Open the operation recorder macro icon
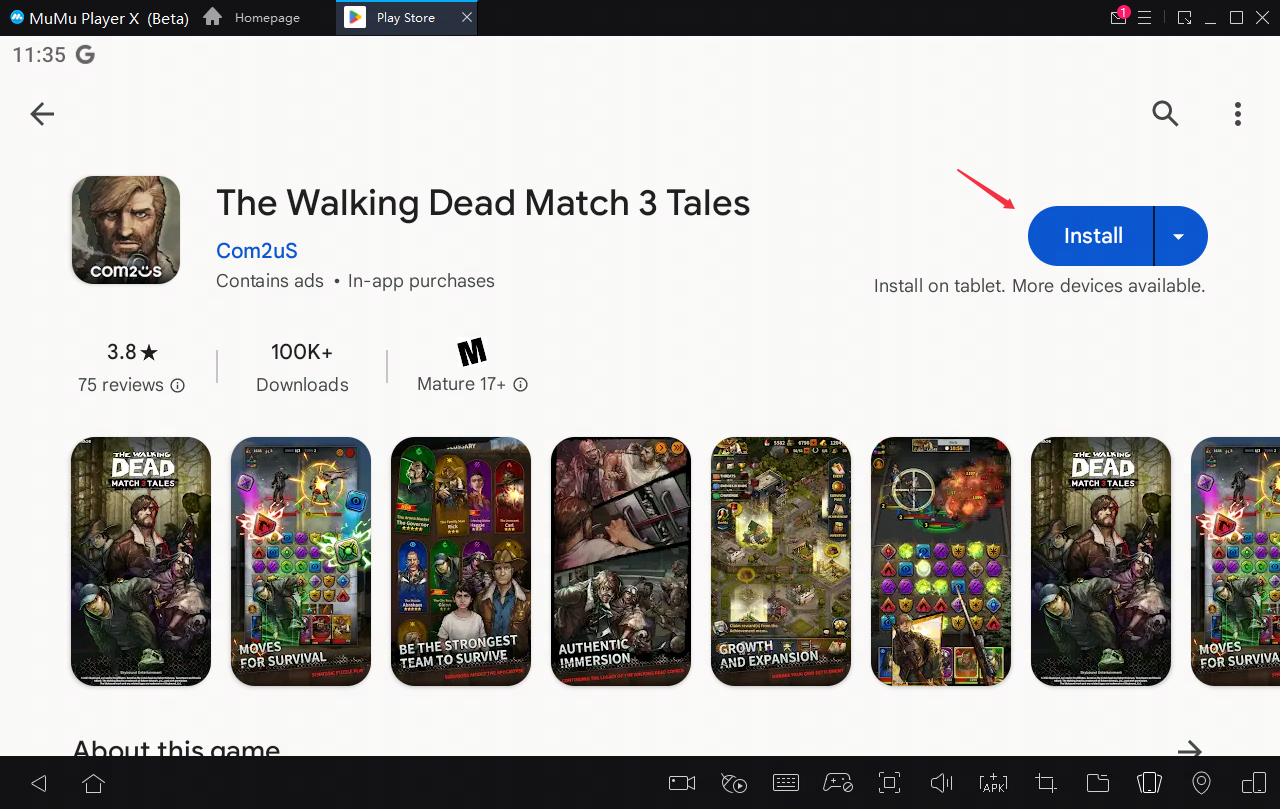The height and width of the screenshot is (809, 1280). [x=734, y=783]
